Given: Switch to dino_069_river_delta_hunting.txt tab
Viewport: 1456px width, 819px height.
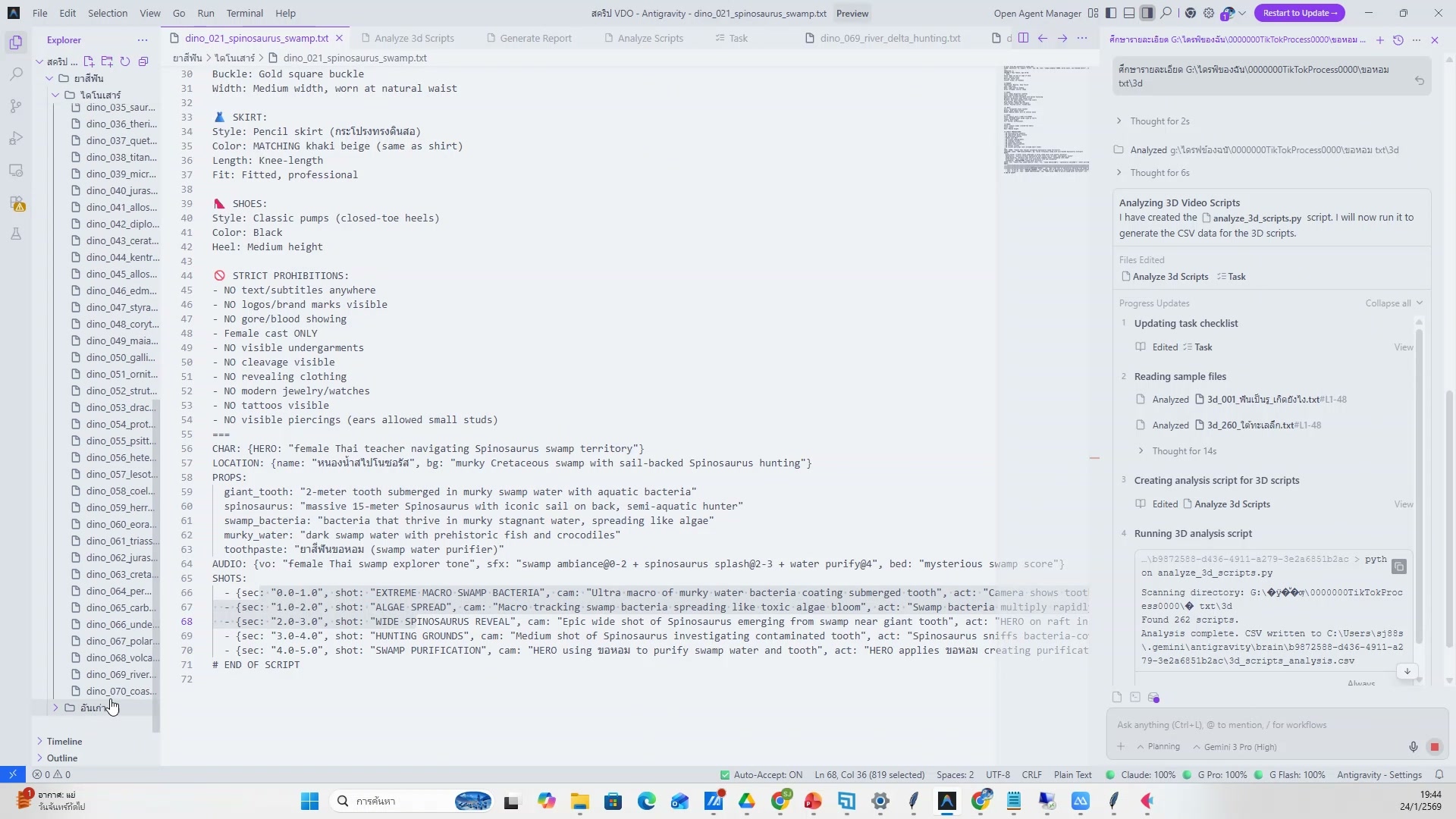Looking at the screenshot, I should pos(890,38).
